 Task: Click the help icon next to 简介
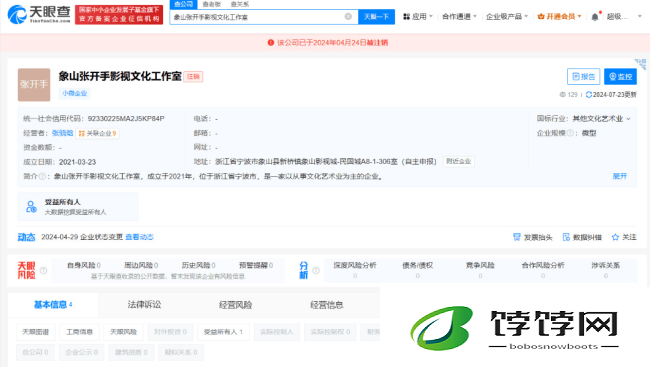pyautogui.click(x=42, y=176)
